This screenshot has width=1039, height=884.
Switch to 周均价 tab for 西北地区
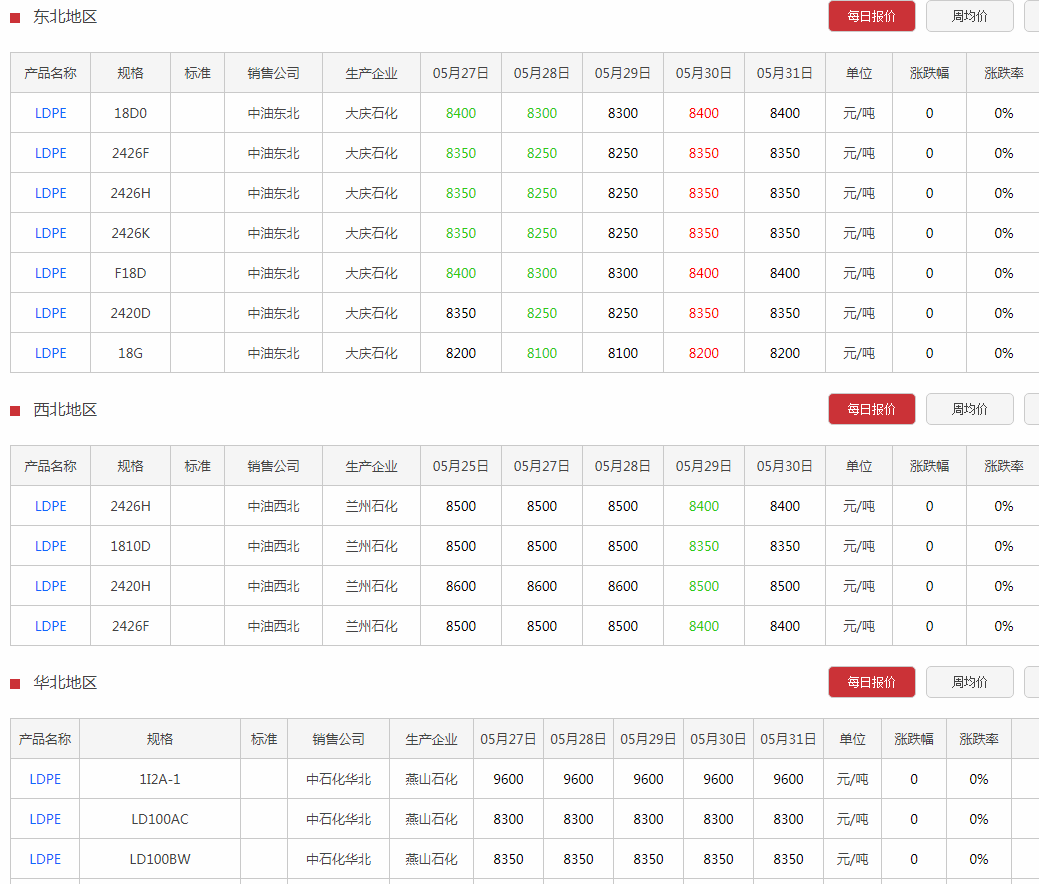coord(969,409)
